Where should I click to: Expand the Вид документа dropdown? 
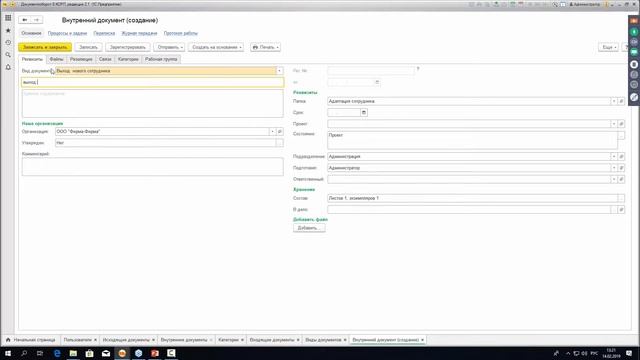pyautogui.click(x=280, y=71)
